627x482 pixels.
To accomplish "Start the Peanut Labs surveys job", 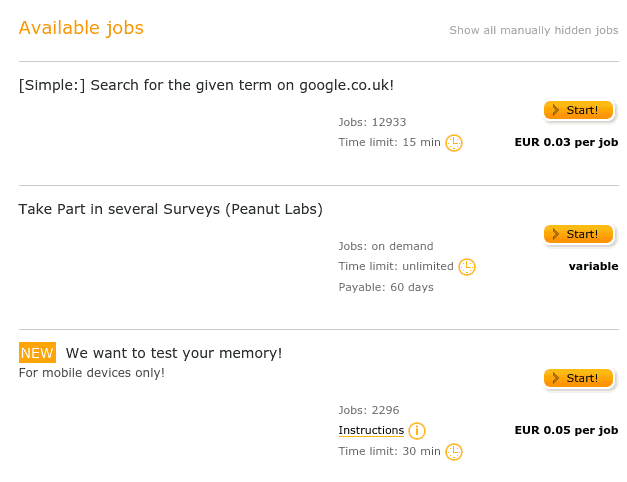I will (x=579, y=234).
